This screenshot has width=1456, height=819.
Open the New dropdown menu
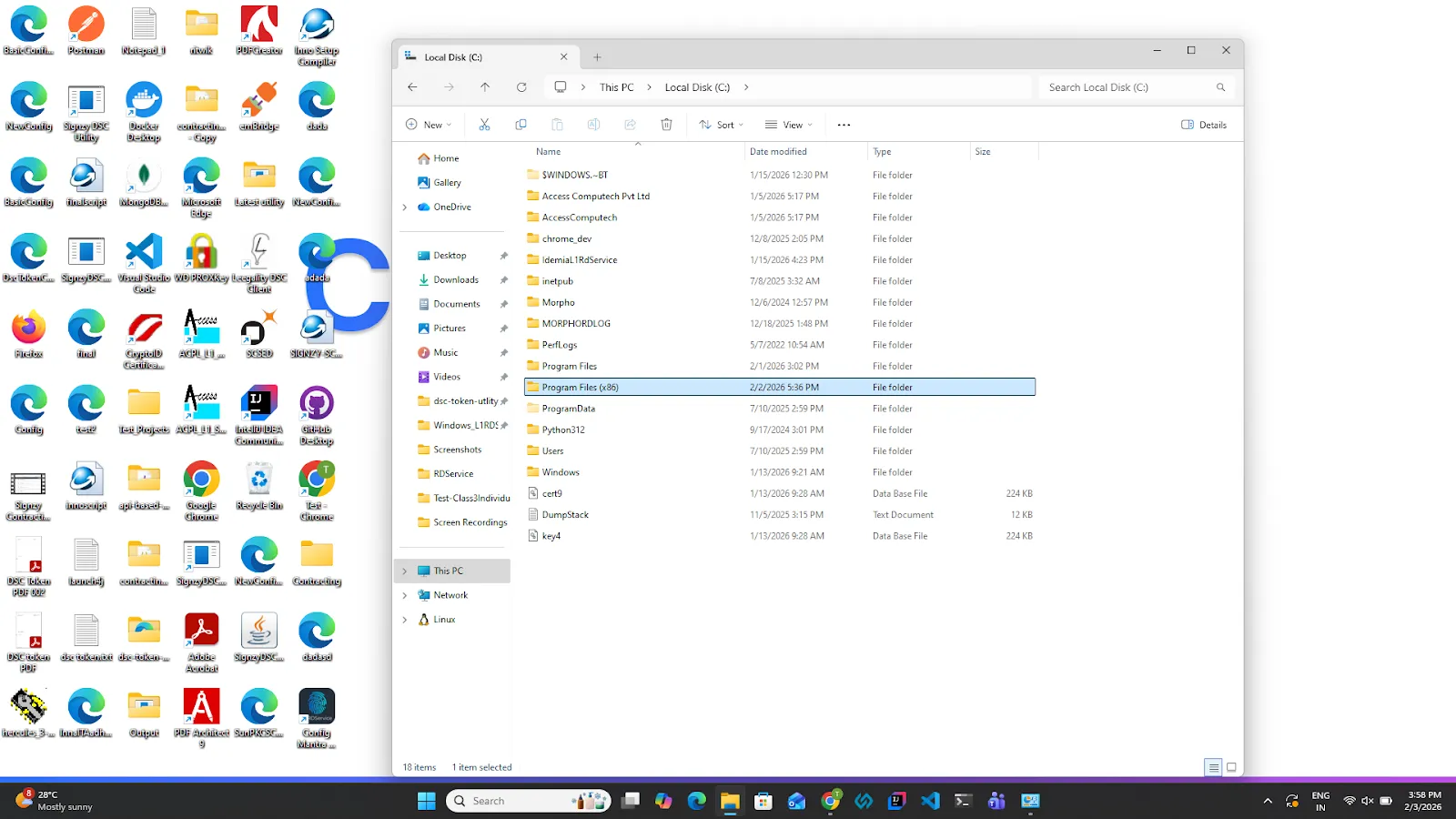coord(428,125)
